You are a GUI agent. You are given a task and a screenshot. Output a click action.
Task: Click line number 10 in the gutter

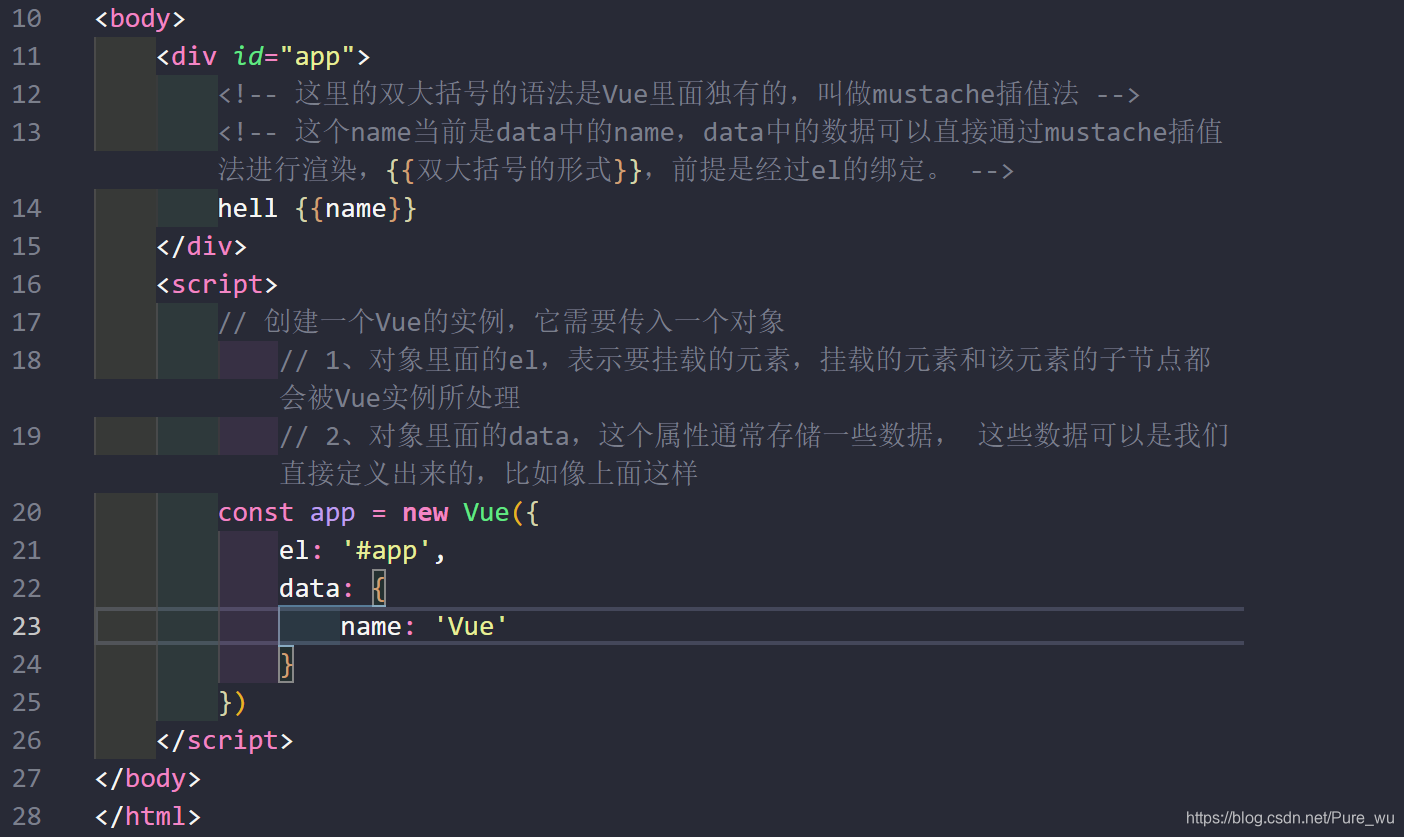(27, 18)
